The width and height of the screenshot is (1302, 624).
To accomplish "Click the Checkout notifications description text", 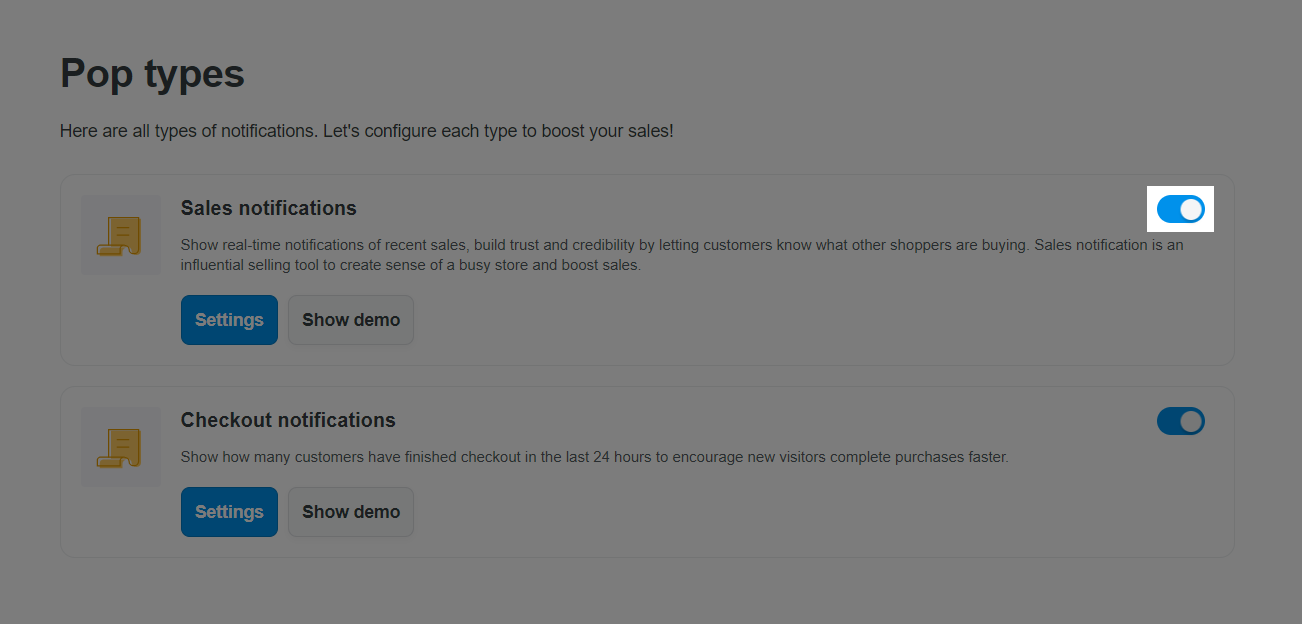I will tap(595, 457).
